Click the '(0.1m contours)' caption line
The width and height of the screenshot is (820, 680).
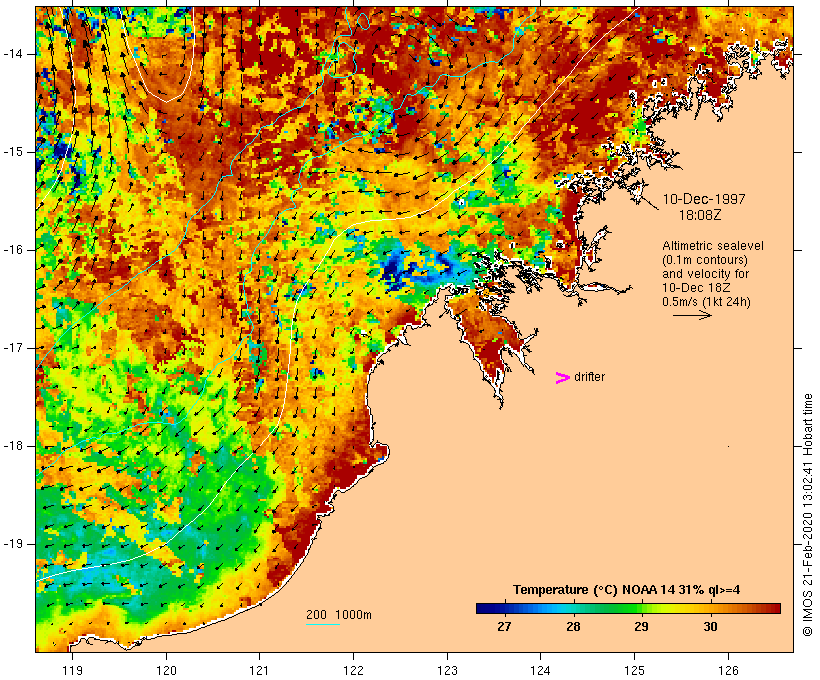[705, 260]
